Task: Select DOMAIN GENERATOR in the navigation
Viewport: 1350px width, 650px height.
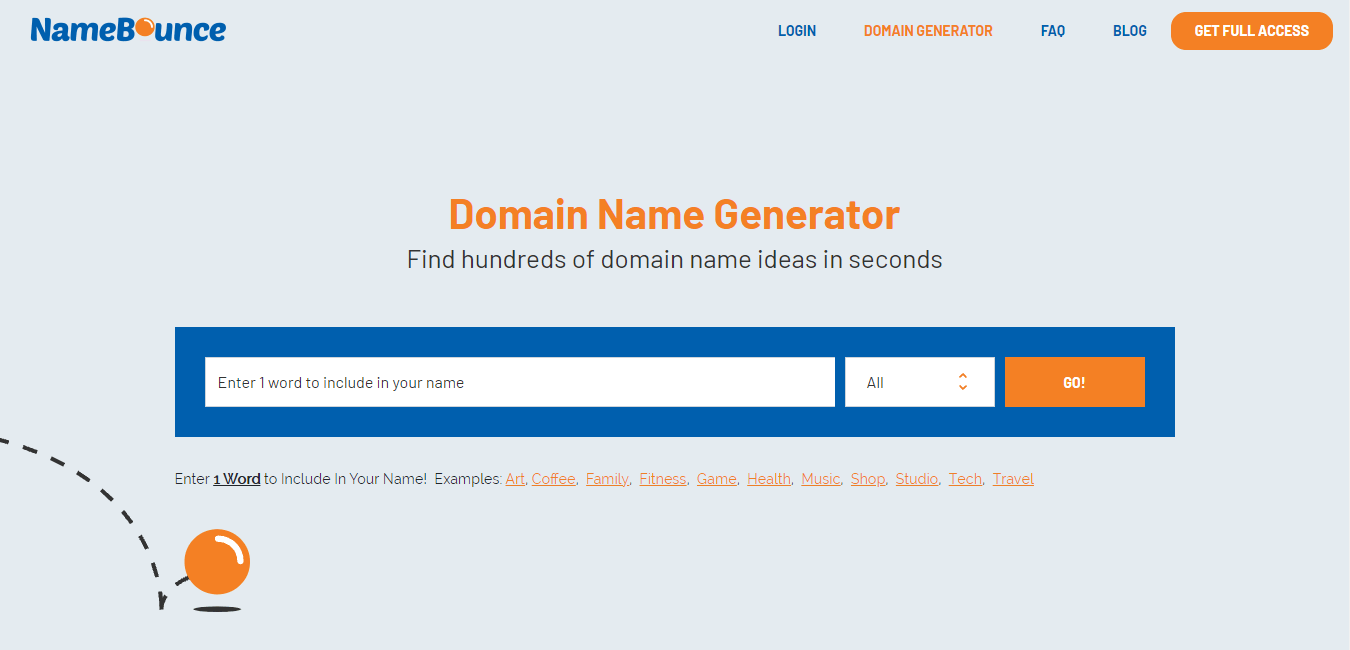Action: point(928,31)
